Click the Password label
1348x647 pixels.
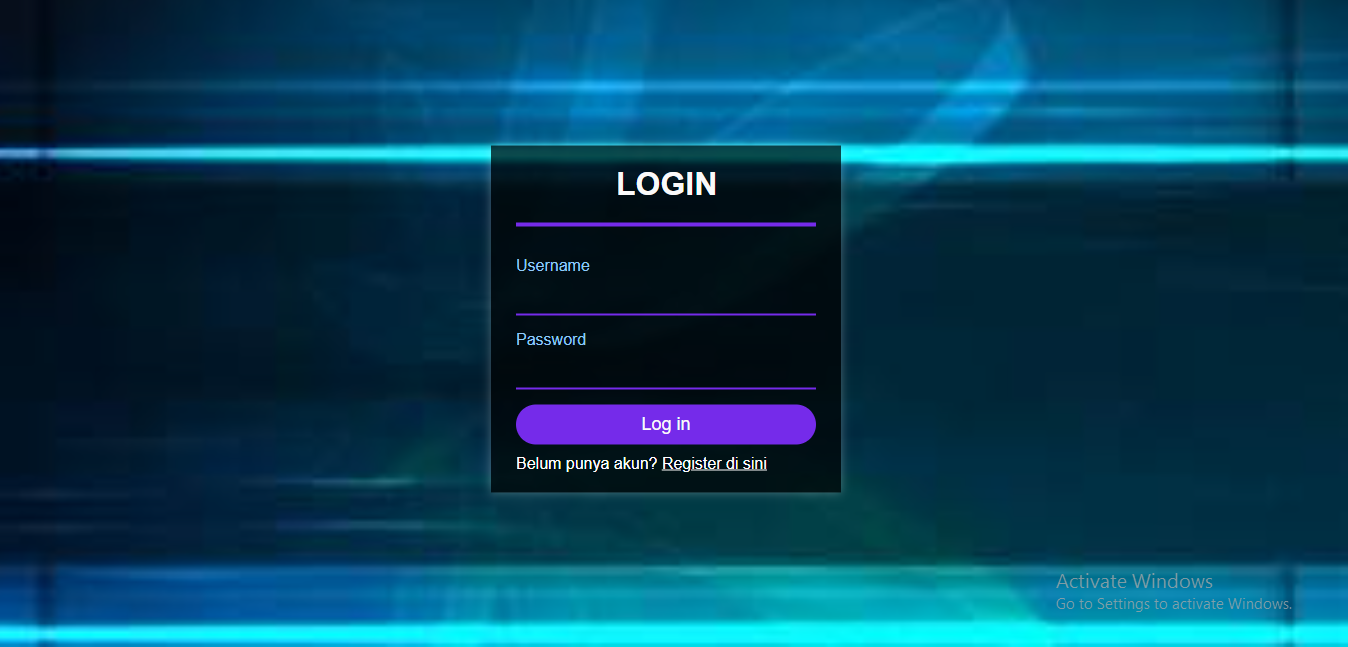pos(551,339)
